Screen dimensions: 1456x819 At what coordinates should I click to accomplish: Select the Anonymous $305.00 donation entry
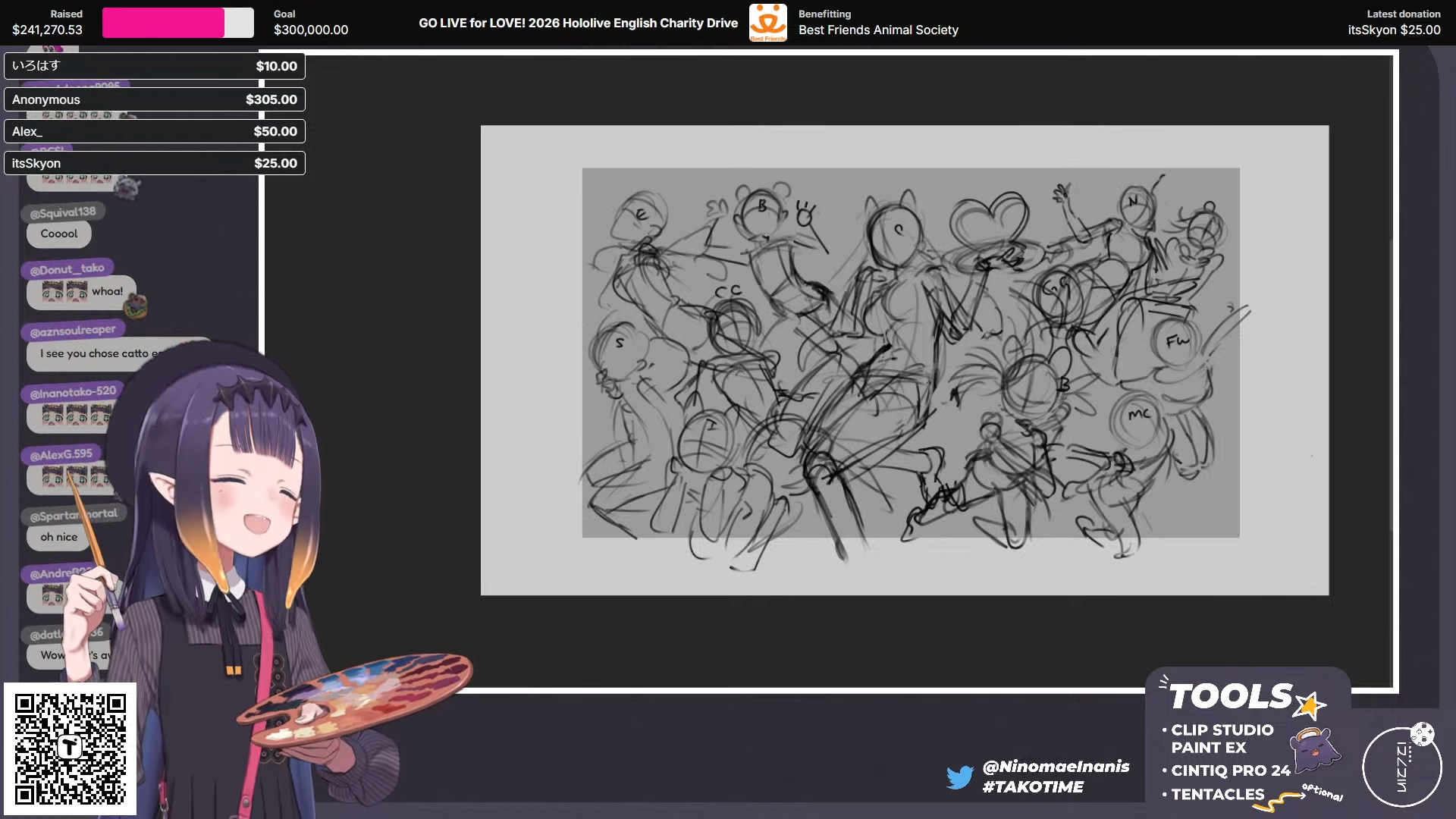pyautogui.click(x=155, y=99)
